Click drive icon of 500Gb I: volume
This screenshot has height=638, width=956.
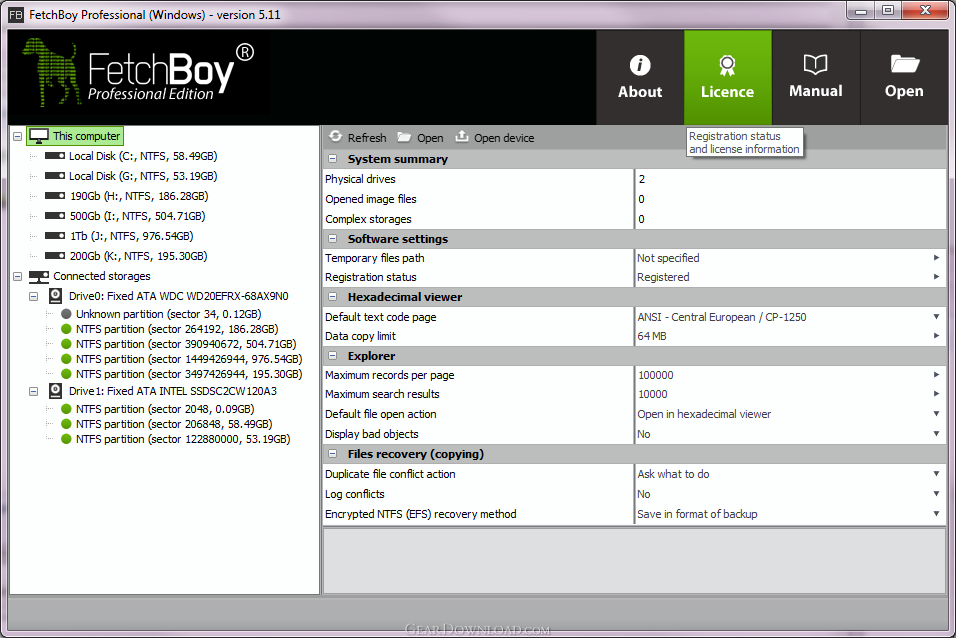tap(55, 216)
